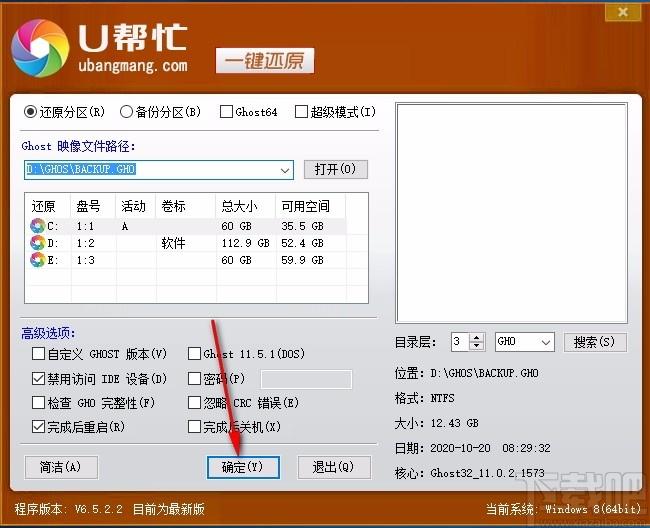The image size is (650, 528).
Task: Click the U帮忙 colorful logo icon
Action: coord(40,48)
